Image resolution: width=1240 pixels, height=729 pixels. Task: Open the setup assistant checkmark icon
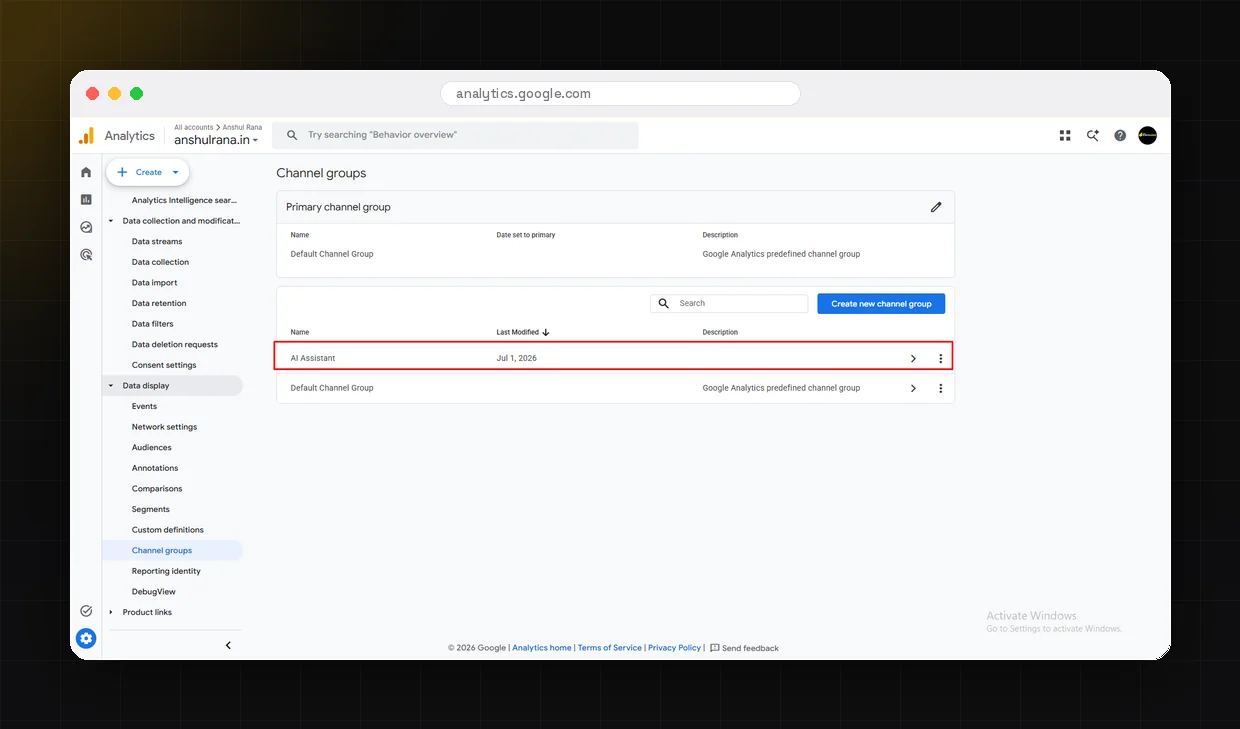(86, 611)
